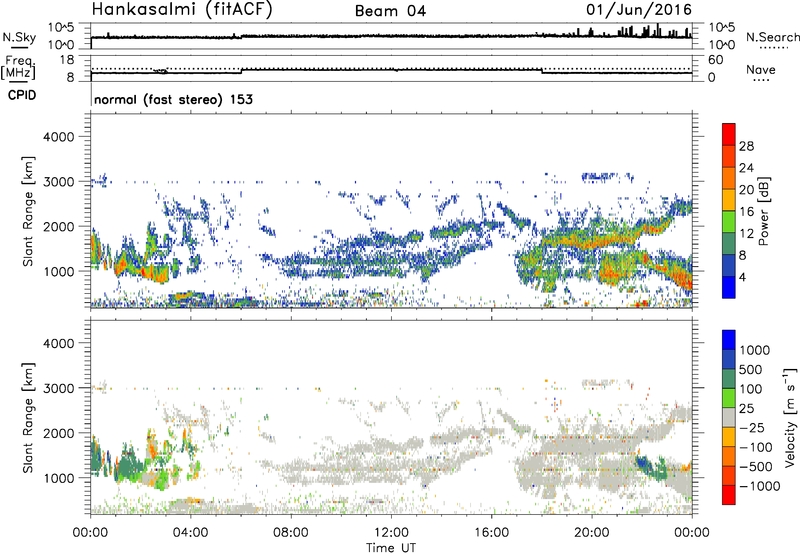Viewport: 800px width, 554px height.
Task: Click the '20:00' time axis tick label
Action: 592,533
